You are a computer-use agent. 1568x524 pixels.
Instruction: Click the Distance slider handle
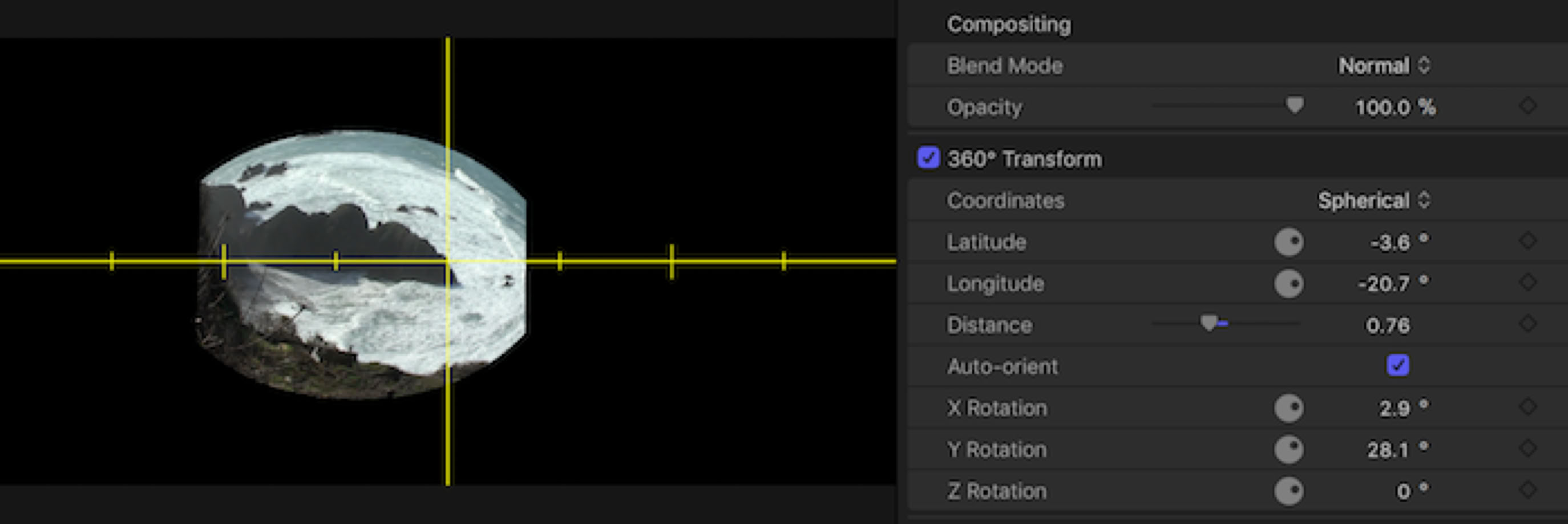[1209, 323]
